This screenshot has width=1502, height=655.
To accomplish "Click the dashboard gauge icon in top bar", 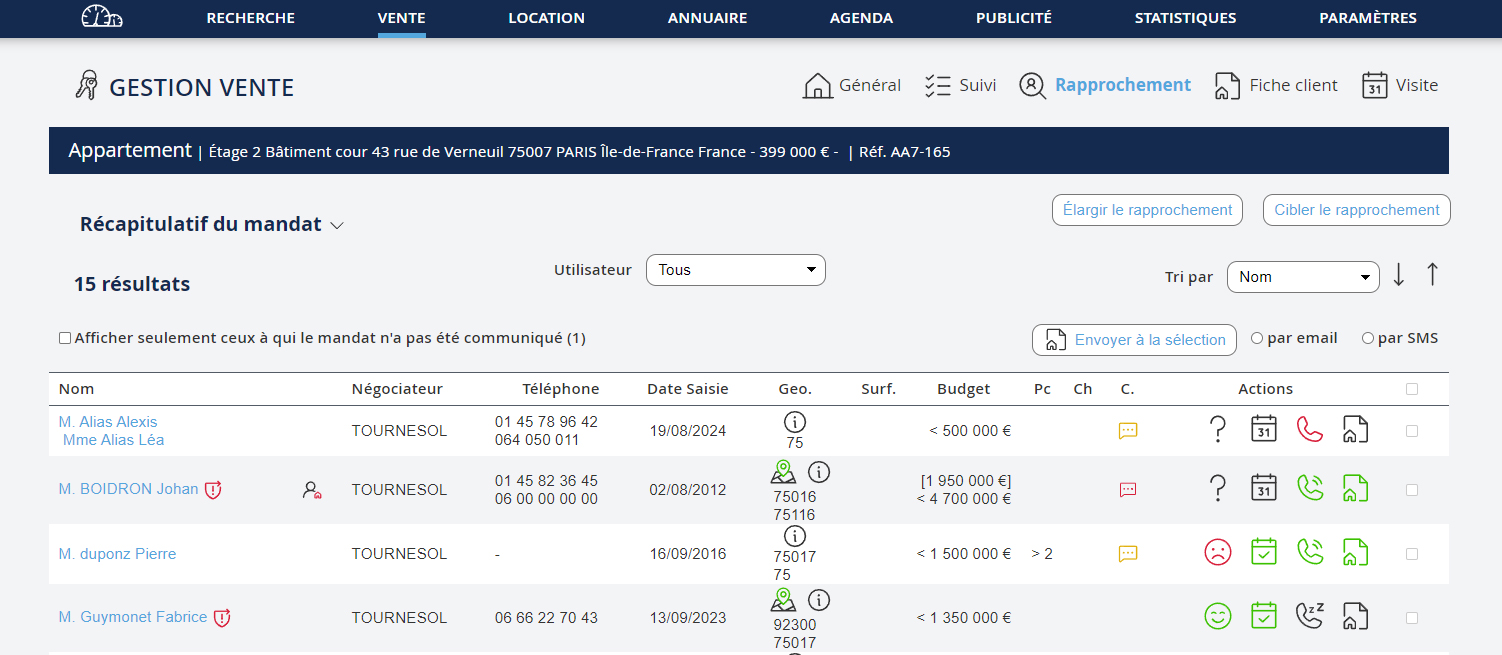I will click(x=102, y=17).
